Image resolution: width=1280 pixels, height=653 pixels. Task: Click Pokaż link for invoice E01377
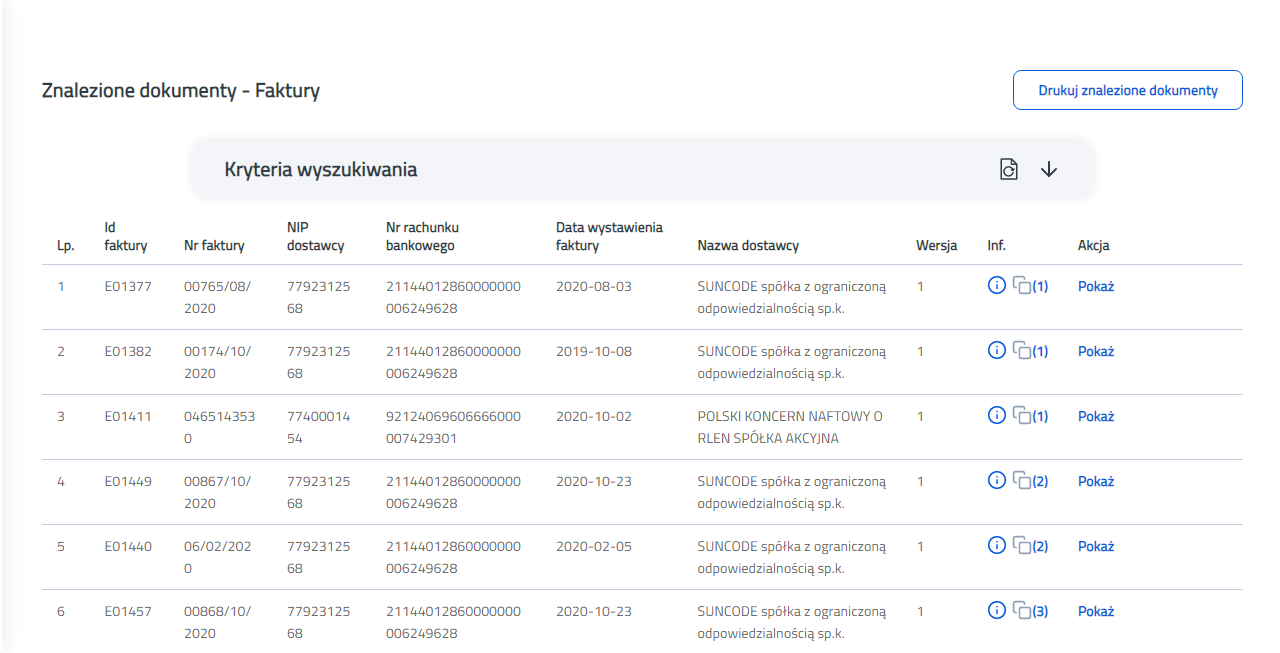tap(1096, 286)
